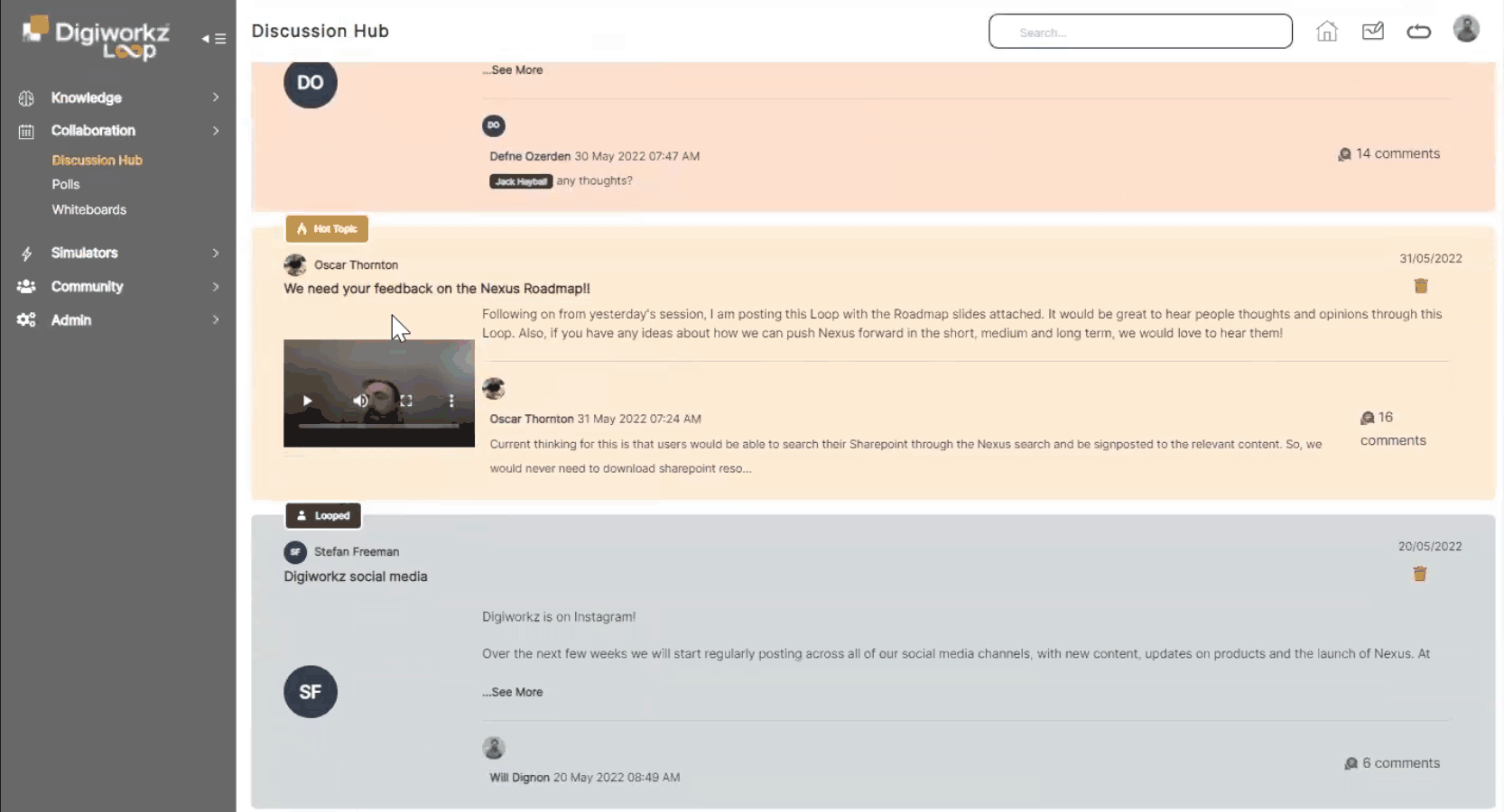Click Oscar Thornton's avatar above his comment

pyautogui.click(x=494, y=388)
